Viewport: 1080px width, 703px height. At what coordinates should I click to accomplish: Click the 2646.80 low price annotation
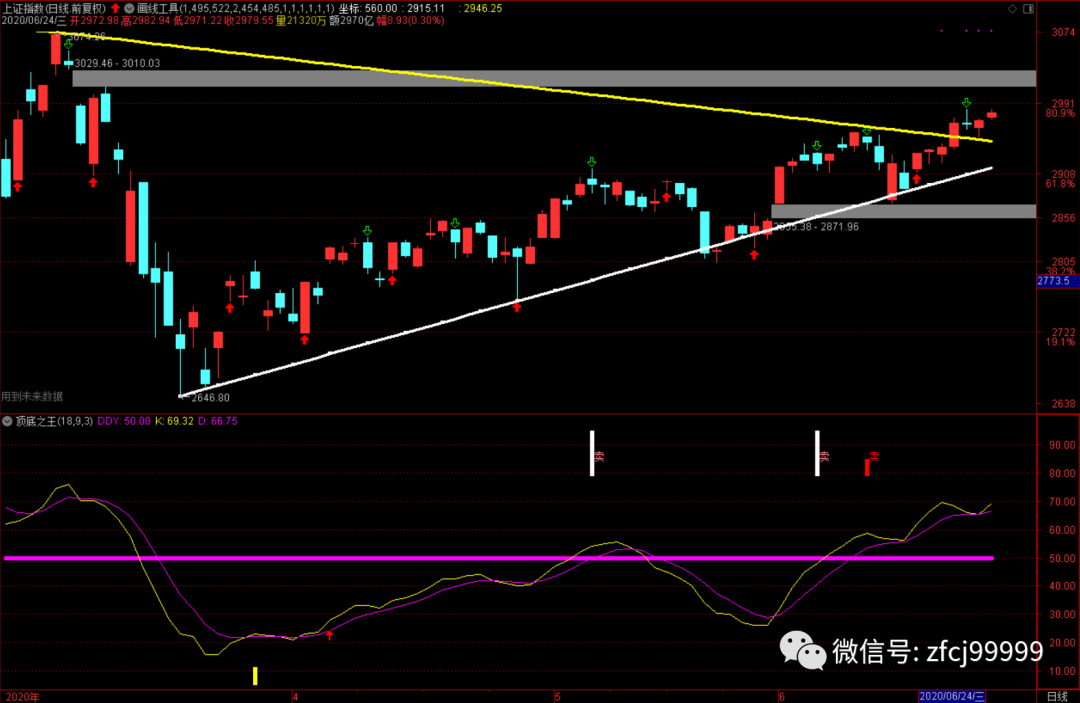(x=210, y=397)
